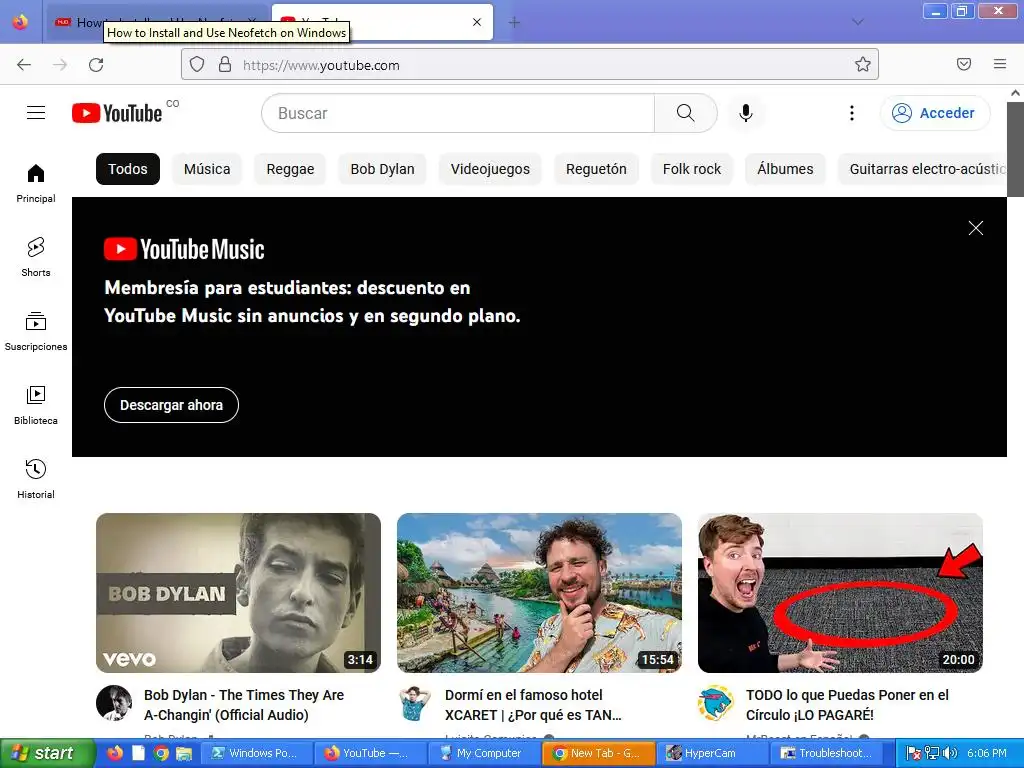The width and height of the screenshot is (1024, 768).
Task: Click the red security alert tray icon
Action: click(914, 753)
